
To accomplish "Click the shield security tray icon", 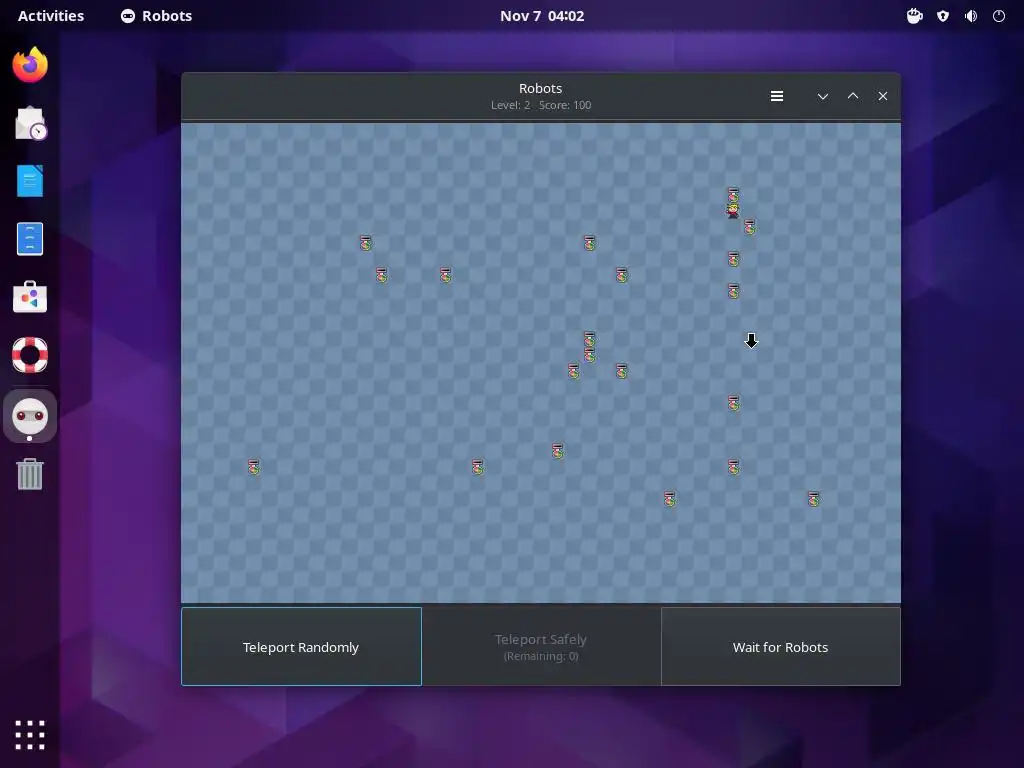I will click(x=943, y=16).
